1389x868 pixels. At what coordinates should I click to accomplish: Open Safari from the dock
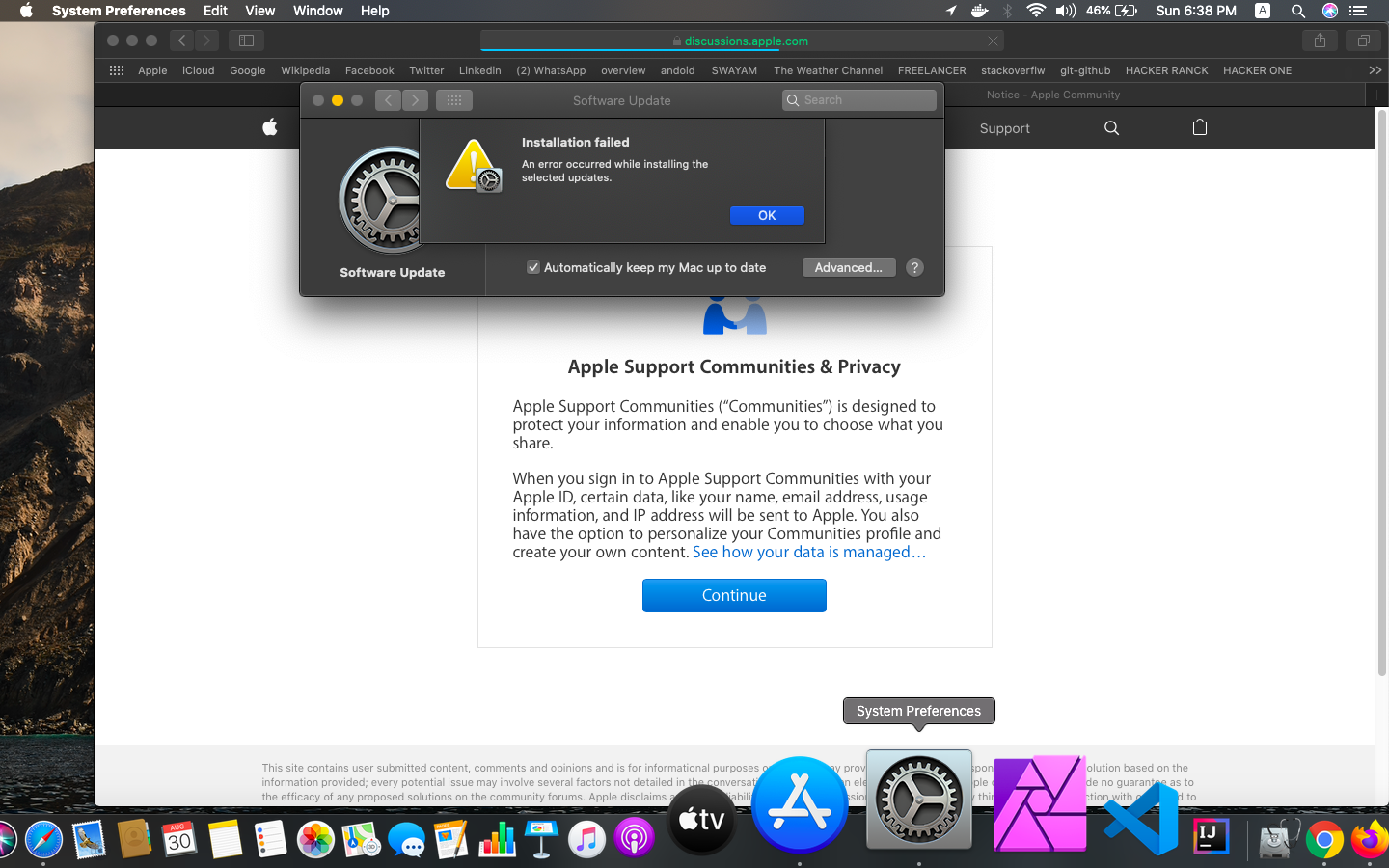[43, 840]
